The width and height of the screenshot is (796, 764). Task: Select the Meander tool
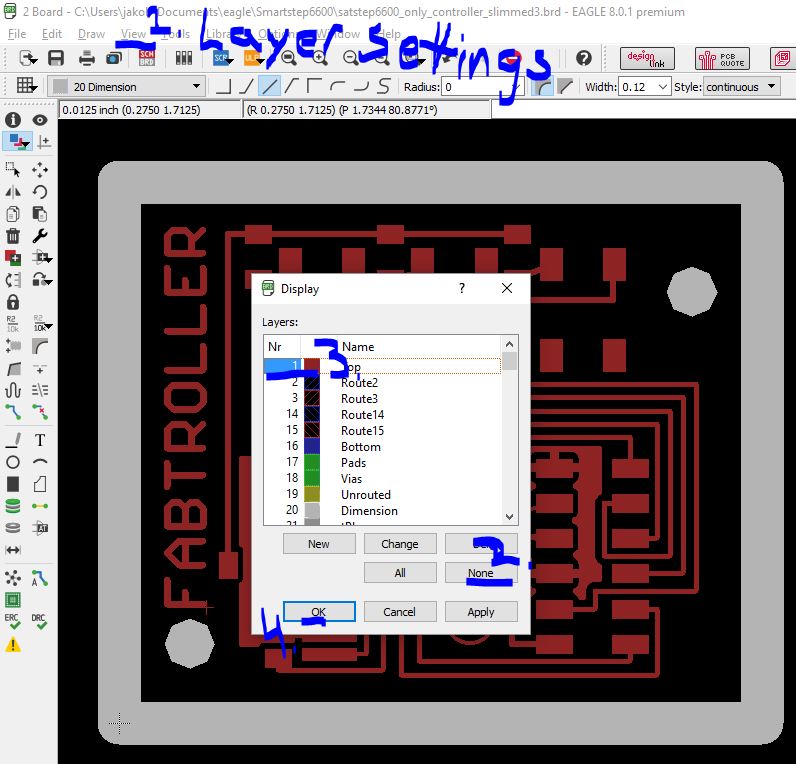13,390
